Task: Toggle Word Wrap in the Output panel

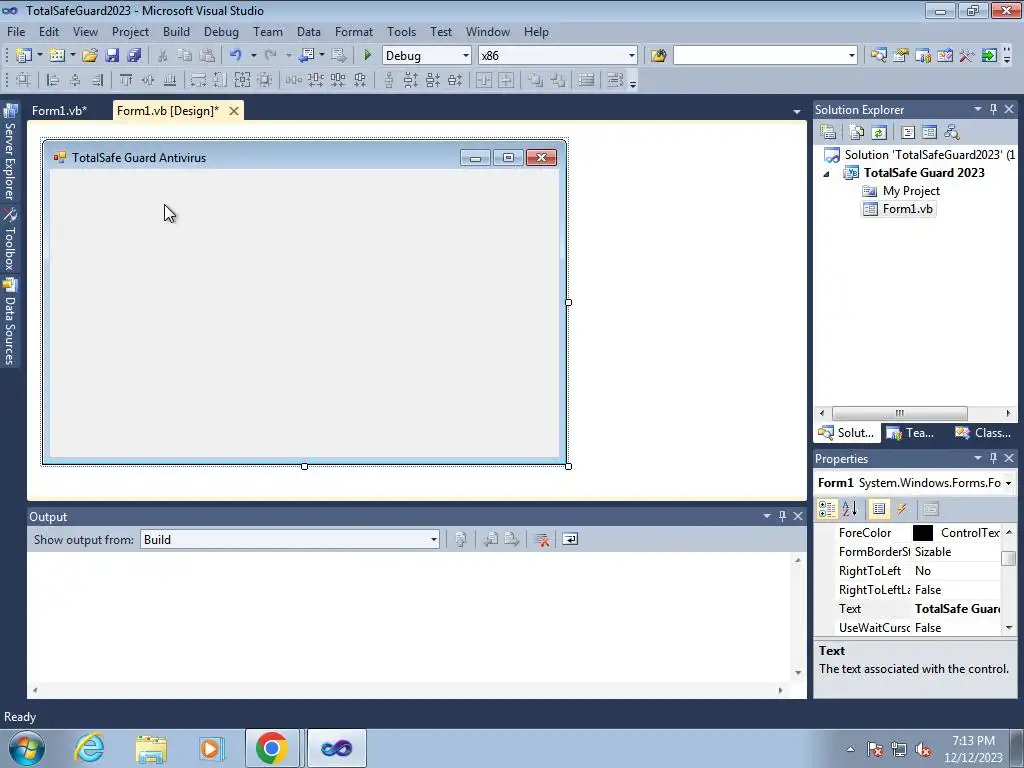Action: tap(570, 539)
